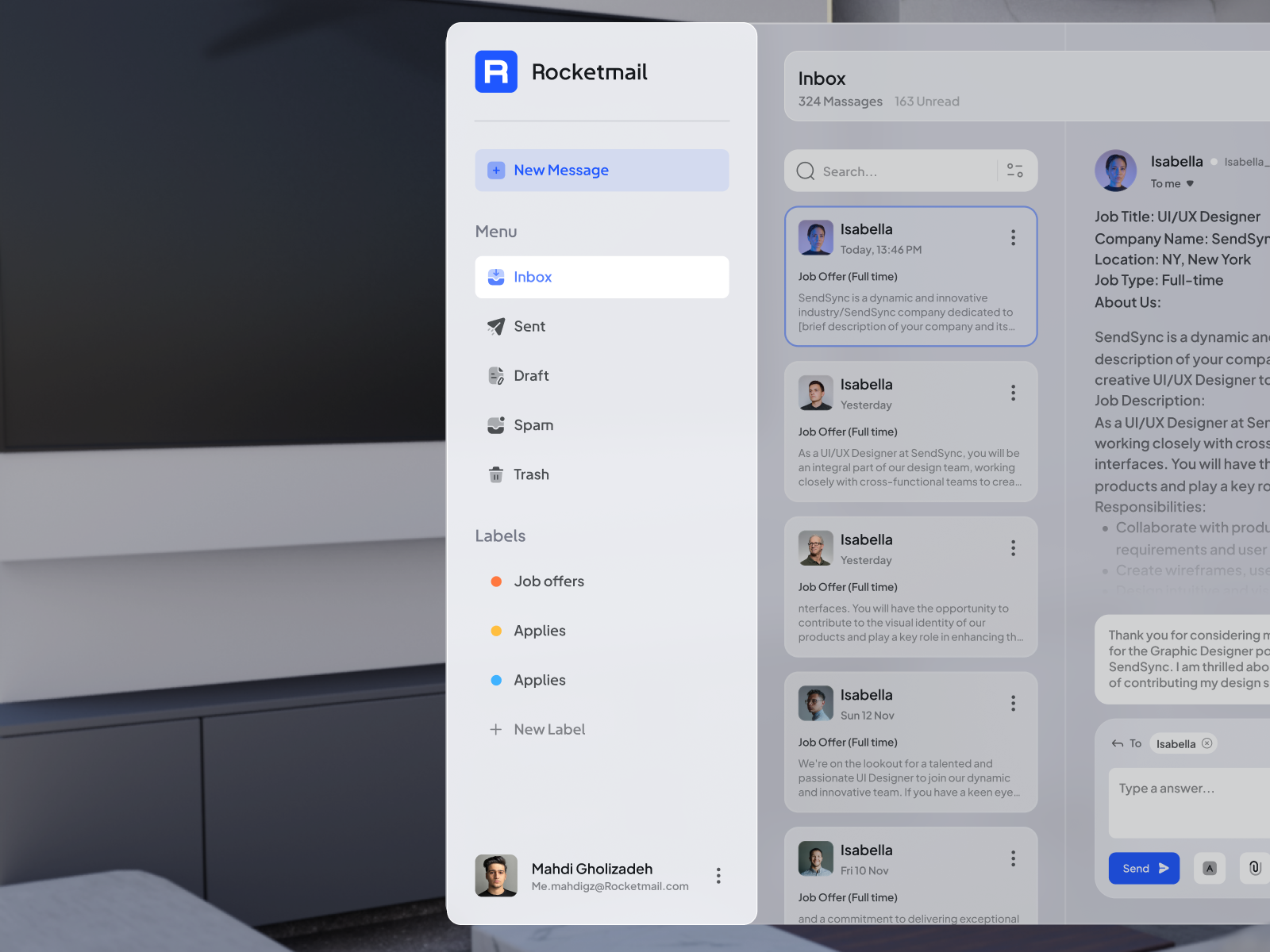
Task: Select the Inbox icon in the sidebar
Action: (496, 277)
